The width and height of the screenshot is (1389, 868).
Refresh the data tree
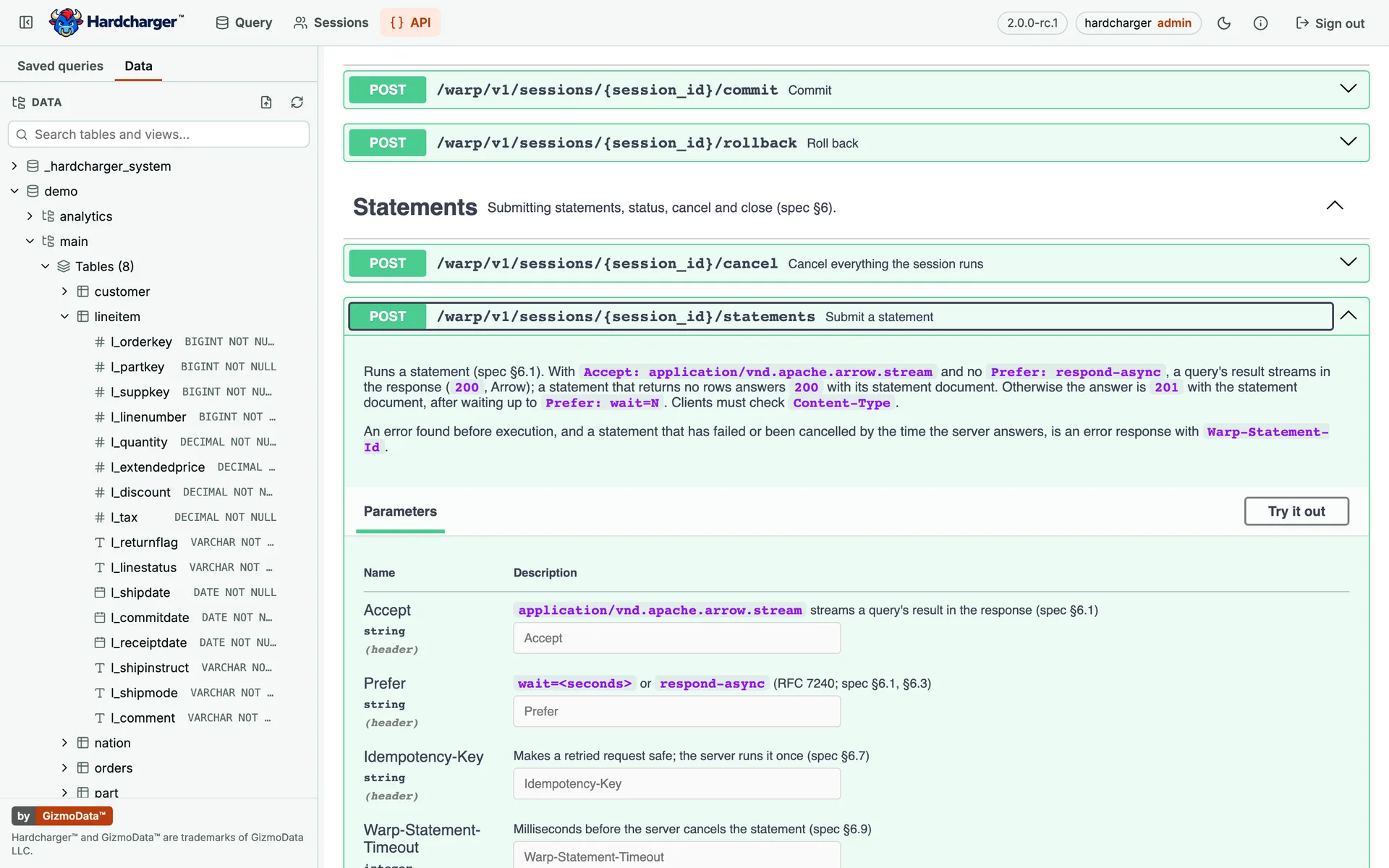pyautogui.click(x=297, y=102)
